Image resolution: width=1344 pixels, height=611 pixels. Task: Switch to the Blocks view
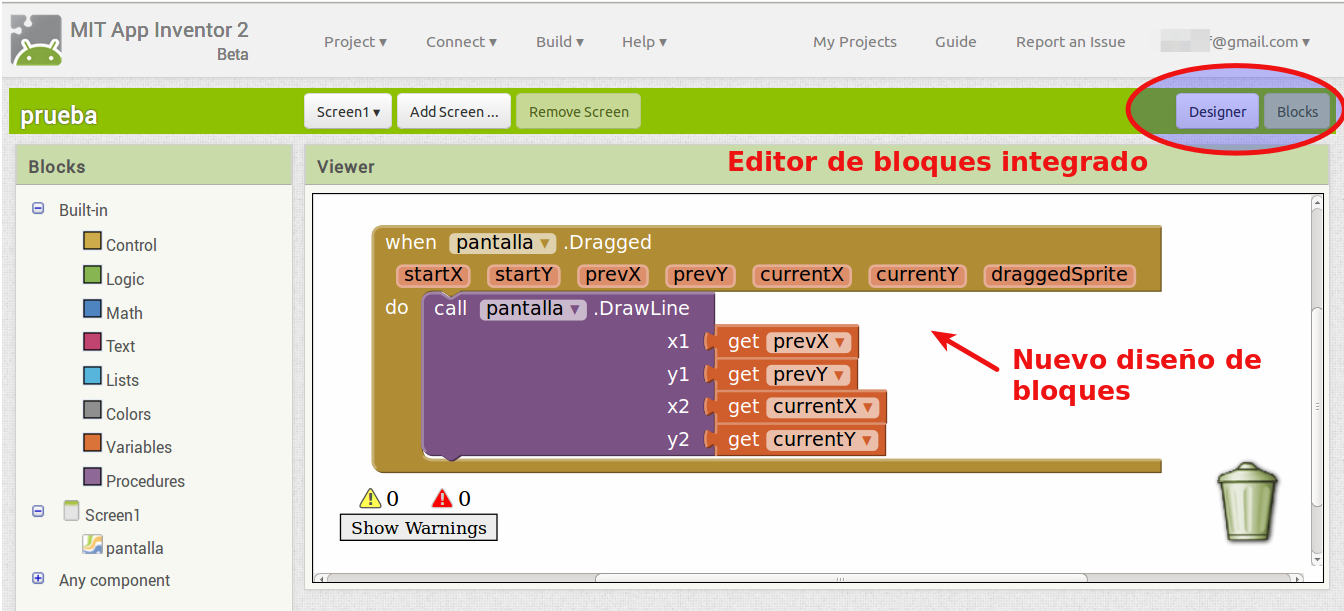(x=1297, y=111)
